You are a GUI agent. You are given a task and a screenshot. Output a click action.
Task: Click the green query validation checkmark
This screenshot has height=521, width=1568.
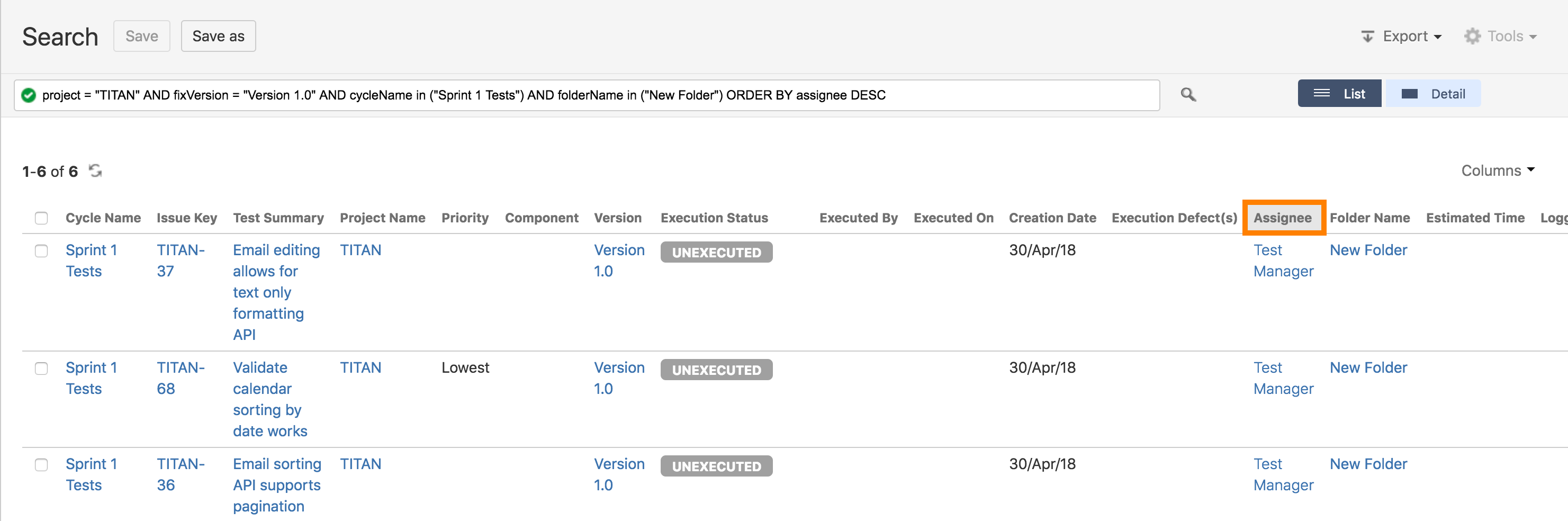pyautogui.click(x=28, y=95)
